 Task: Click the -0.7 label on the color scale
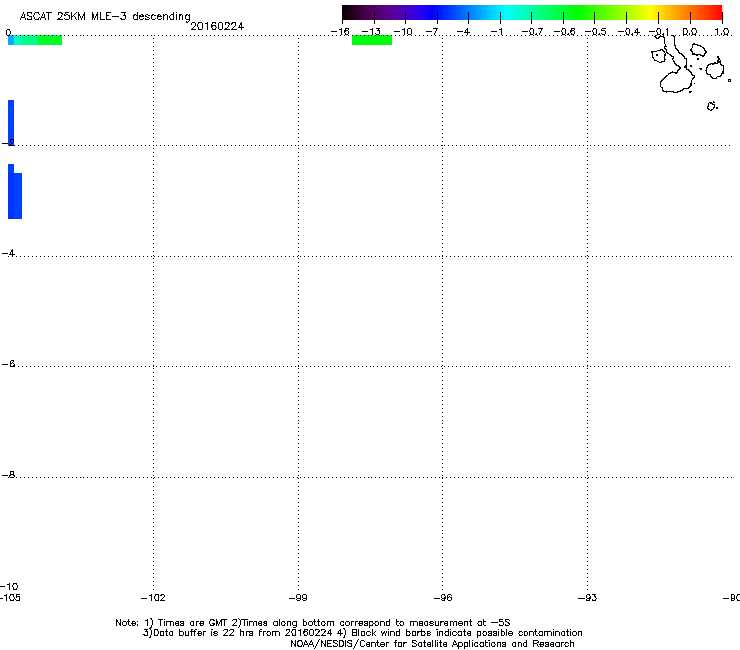(x=532, y=32)
